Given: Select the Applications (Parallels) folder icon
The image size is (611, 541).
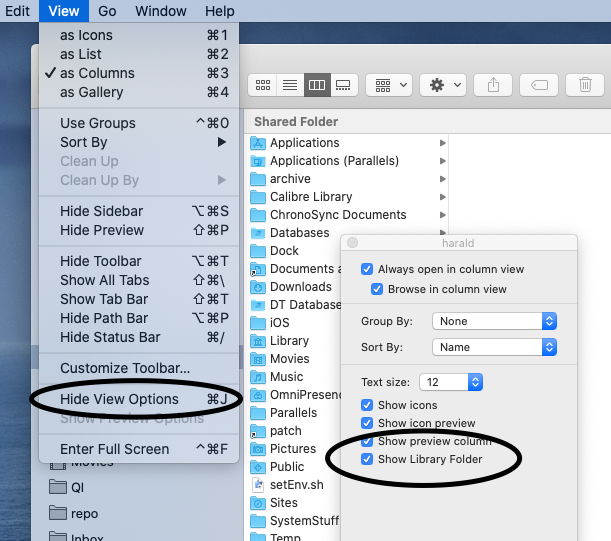Looking at the screenshot, I should point(258,161).
